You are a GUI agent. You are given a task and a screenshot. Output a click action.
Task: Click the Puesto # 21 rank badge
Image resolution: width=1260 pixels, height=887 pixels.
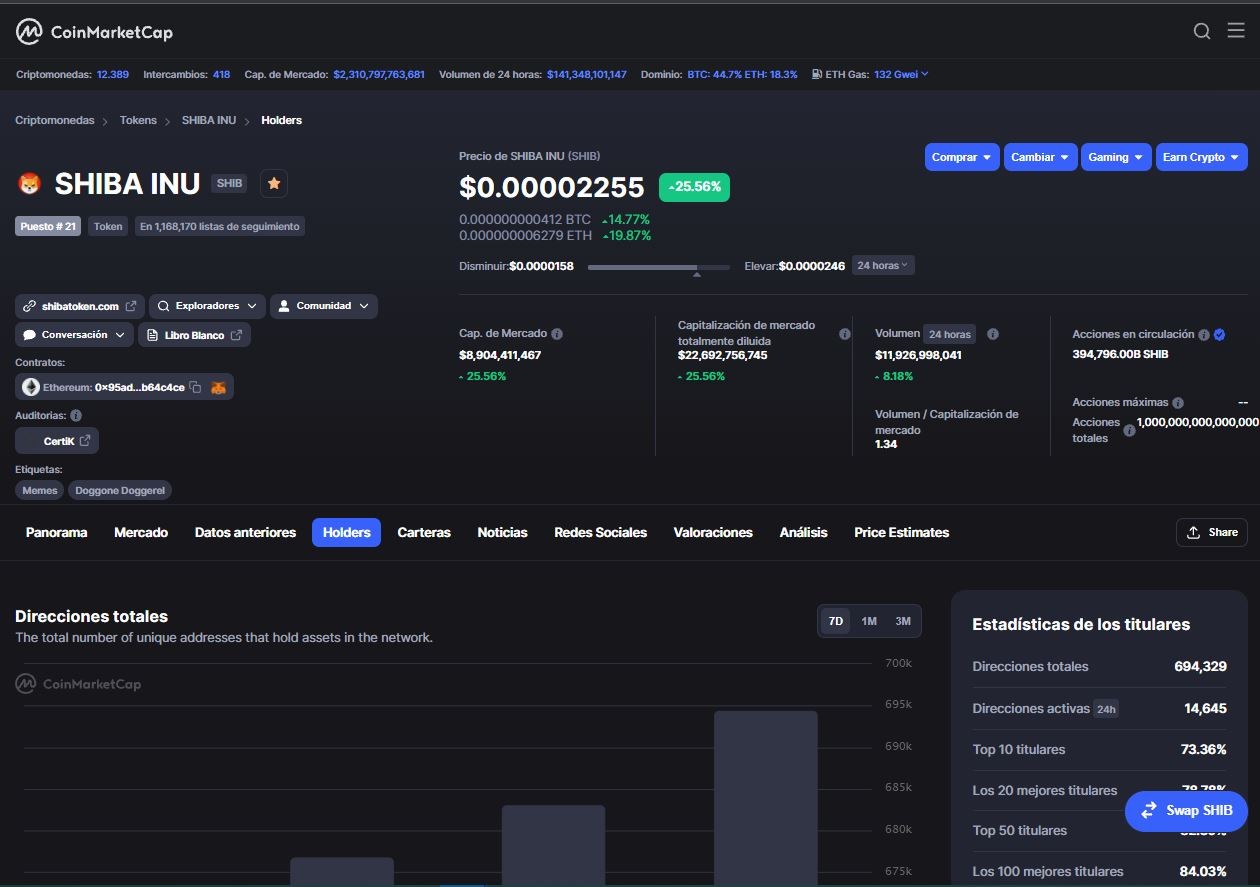(48, 226)
